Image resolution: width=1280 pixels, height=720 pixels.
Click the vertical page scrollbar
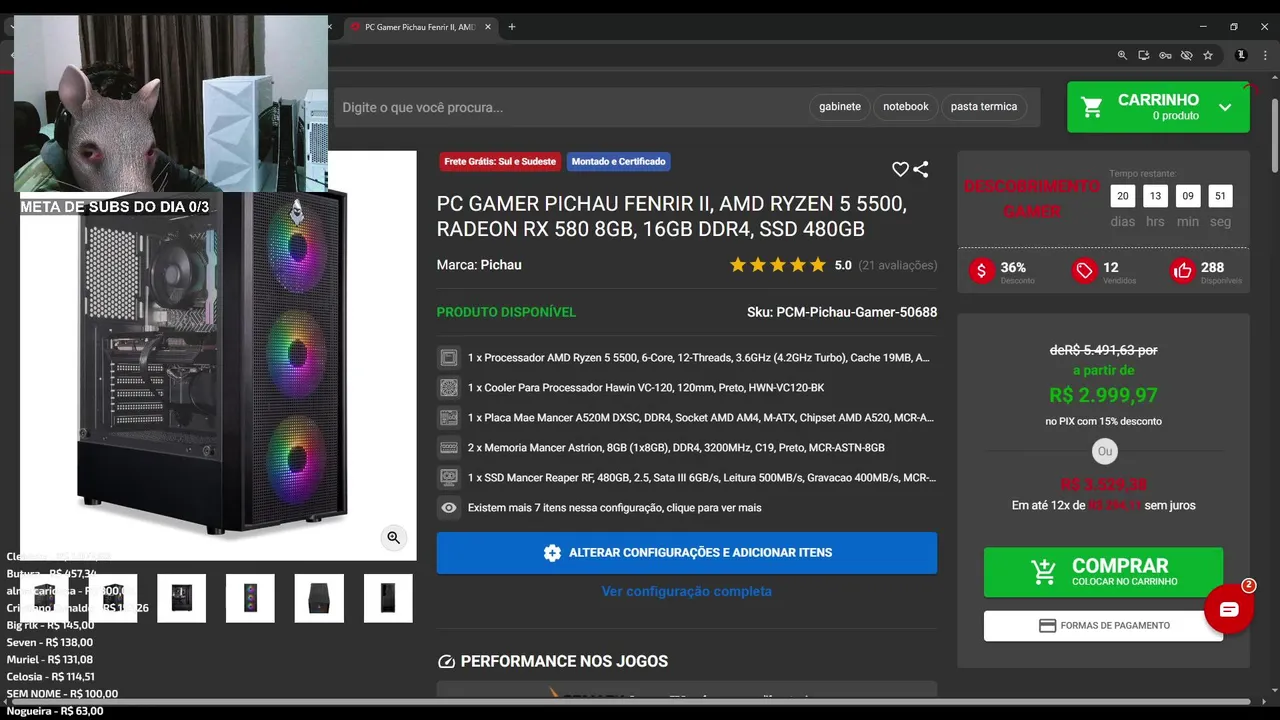tap(1275, 135)
